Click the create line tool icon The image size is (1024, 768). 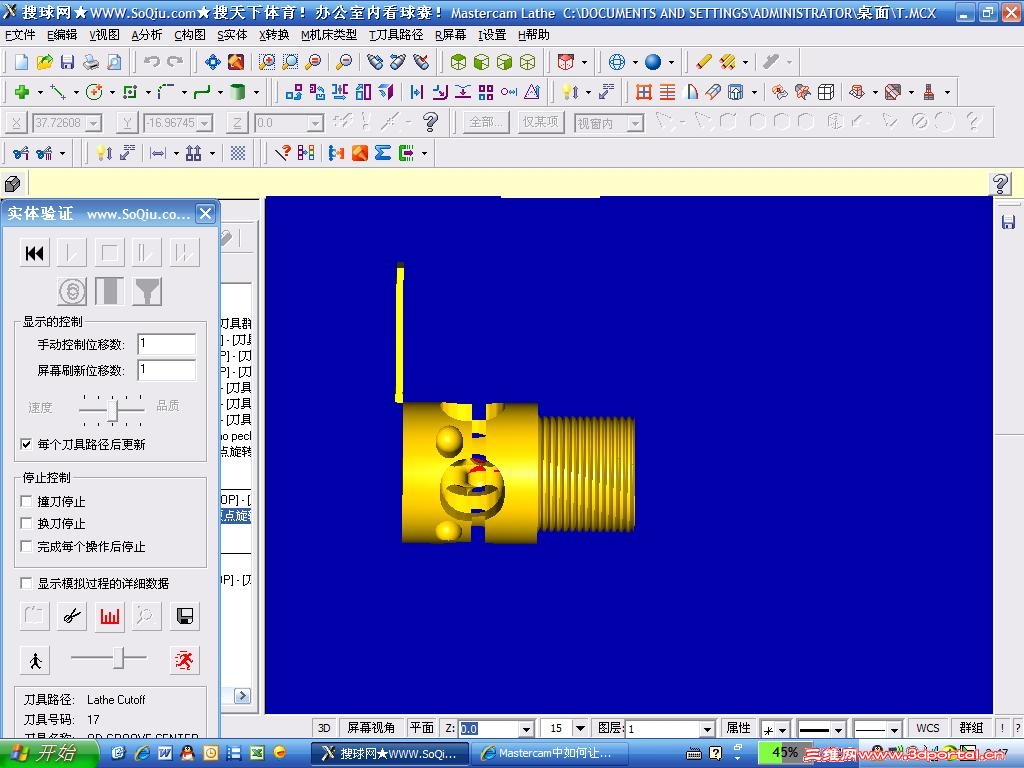click(57, 92)
